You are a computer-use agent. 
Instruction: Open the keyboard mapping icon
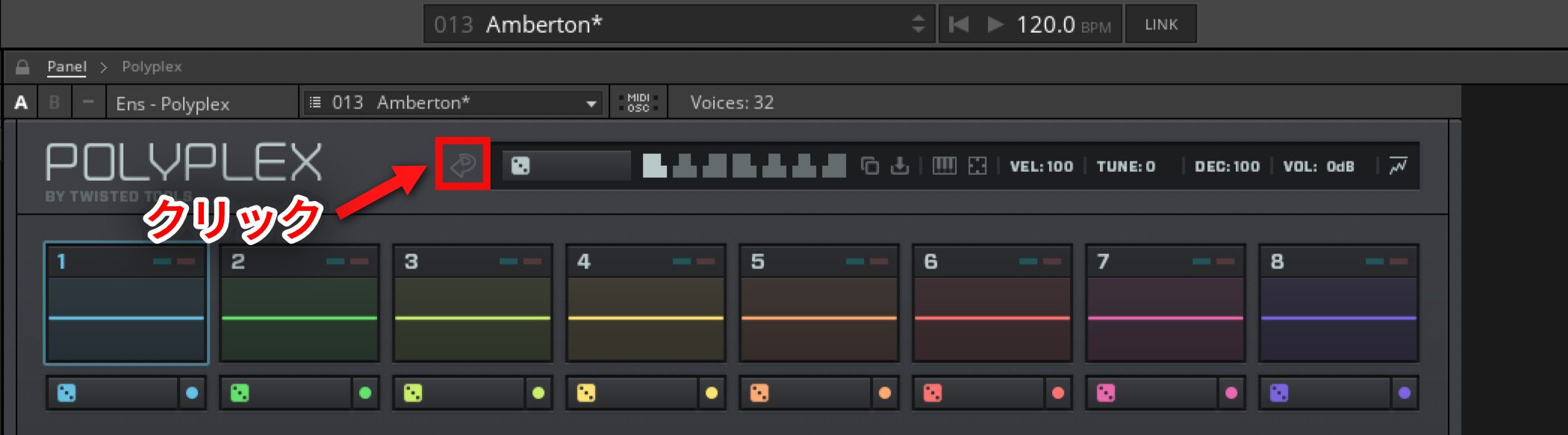[945, 165]
